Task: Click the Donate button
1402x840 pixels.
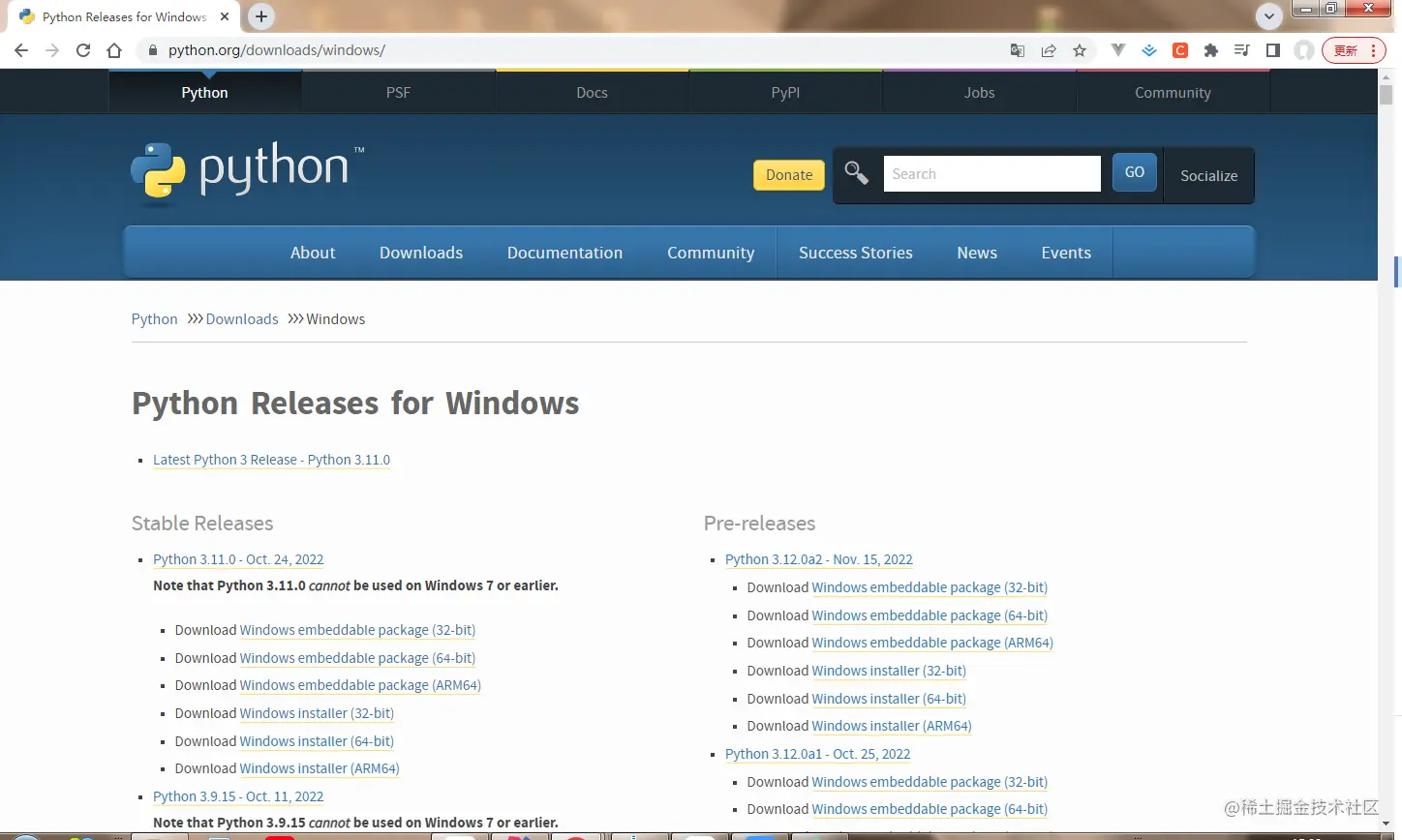Action: tap(789, 175)
